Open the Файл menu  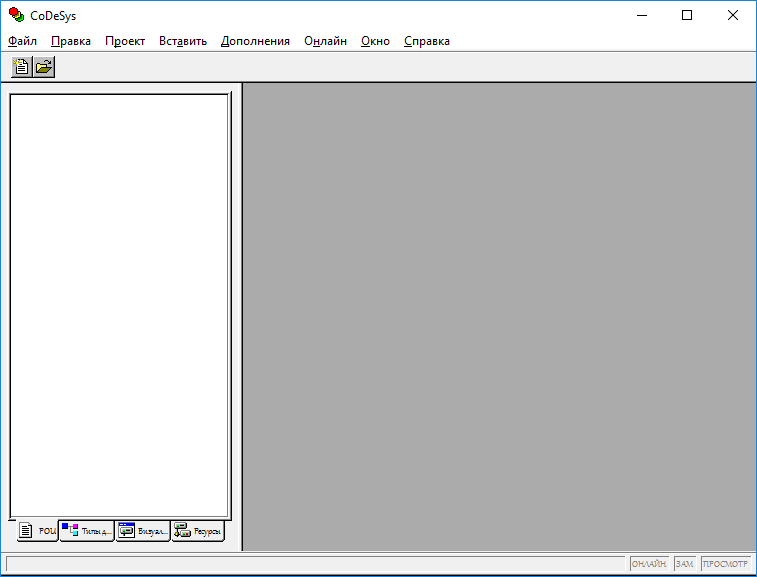22,41
